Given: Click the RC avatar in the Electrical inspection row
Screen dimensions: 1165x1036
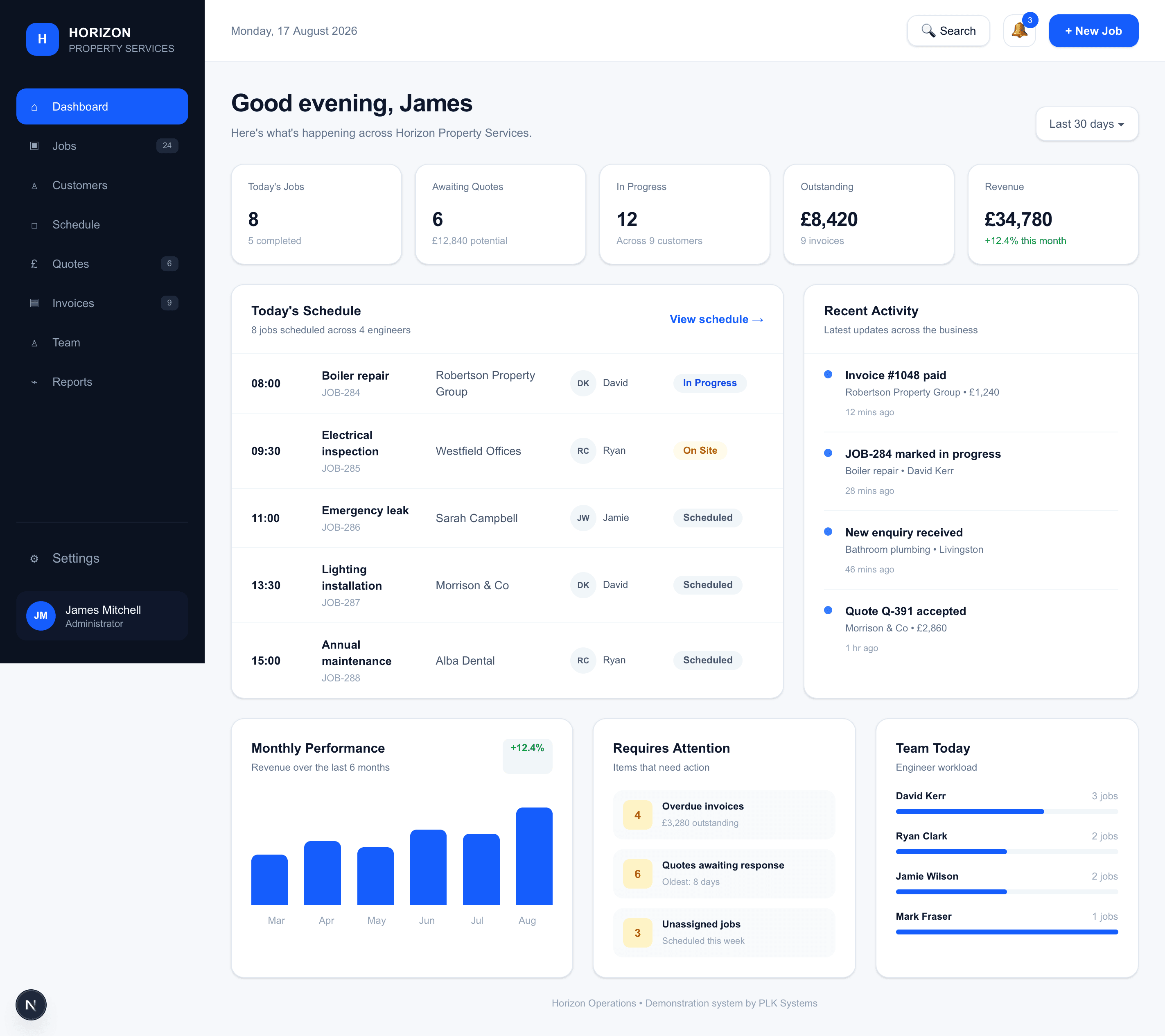Looking at the screenshot, I should [x=583, y=450].
